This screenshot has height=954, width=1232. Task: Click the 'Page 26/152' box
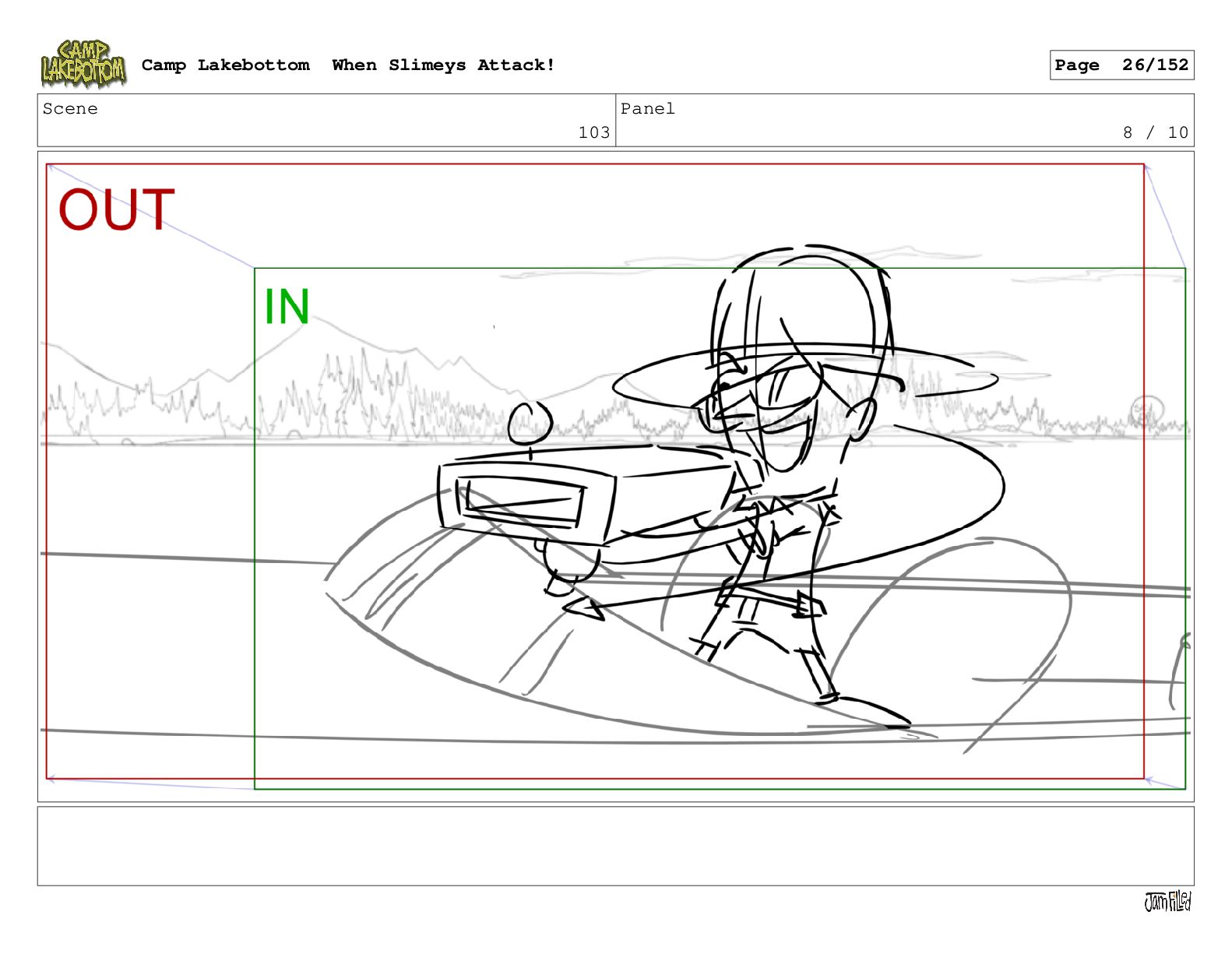click(1121, 65)
